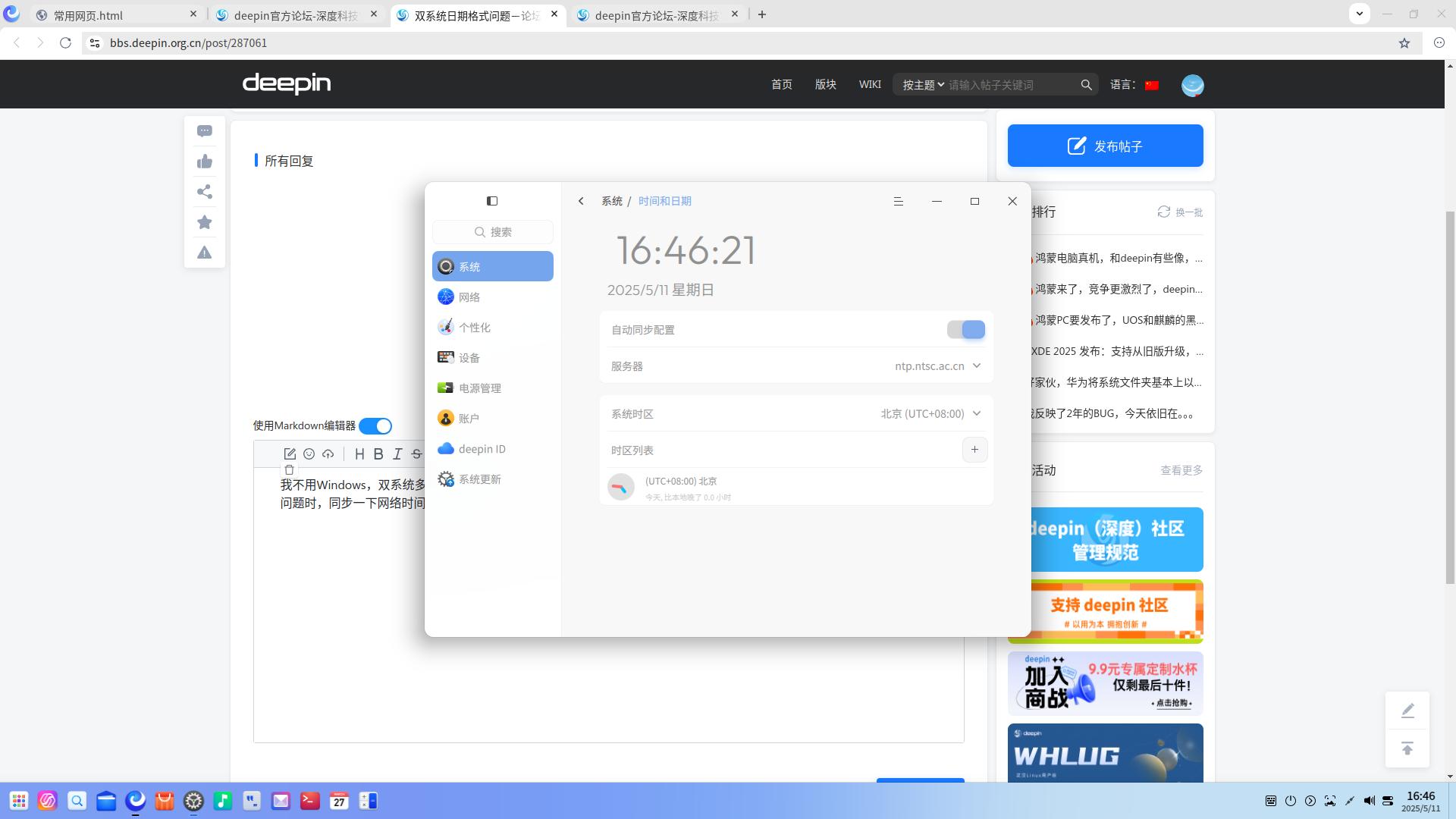This screenshot has height=819, width=1456.
Task: Click the volume icon in system tray
Action: pos(1369,801)
